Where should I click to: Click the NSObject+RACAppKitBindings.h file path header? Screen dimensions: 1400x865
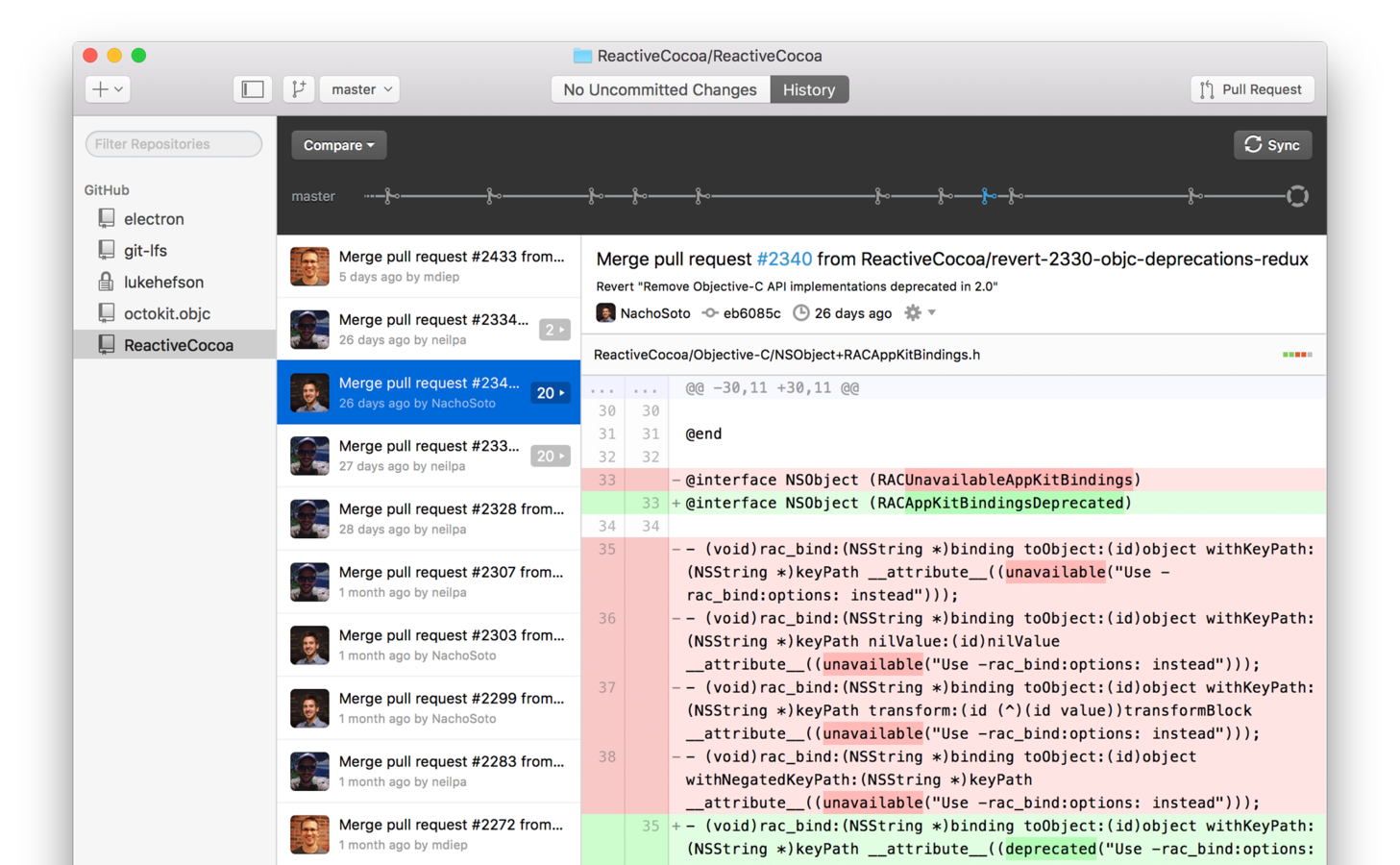(x=787, y=355)
